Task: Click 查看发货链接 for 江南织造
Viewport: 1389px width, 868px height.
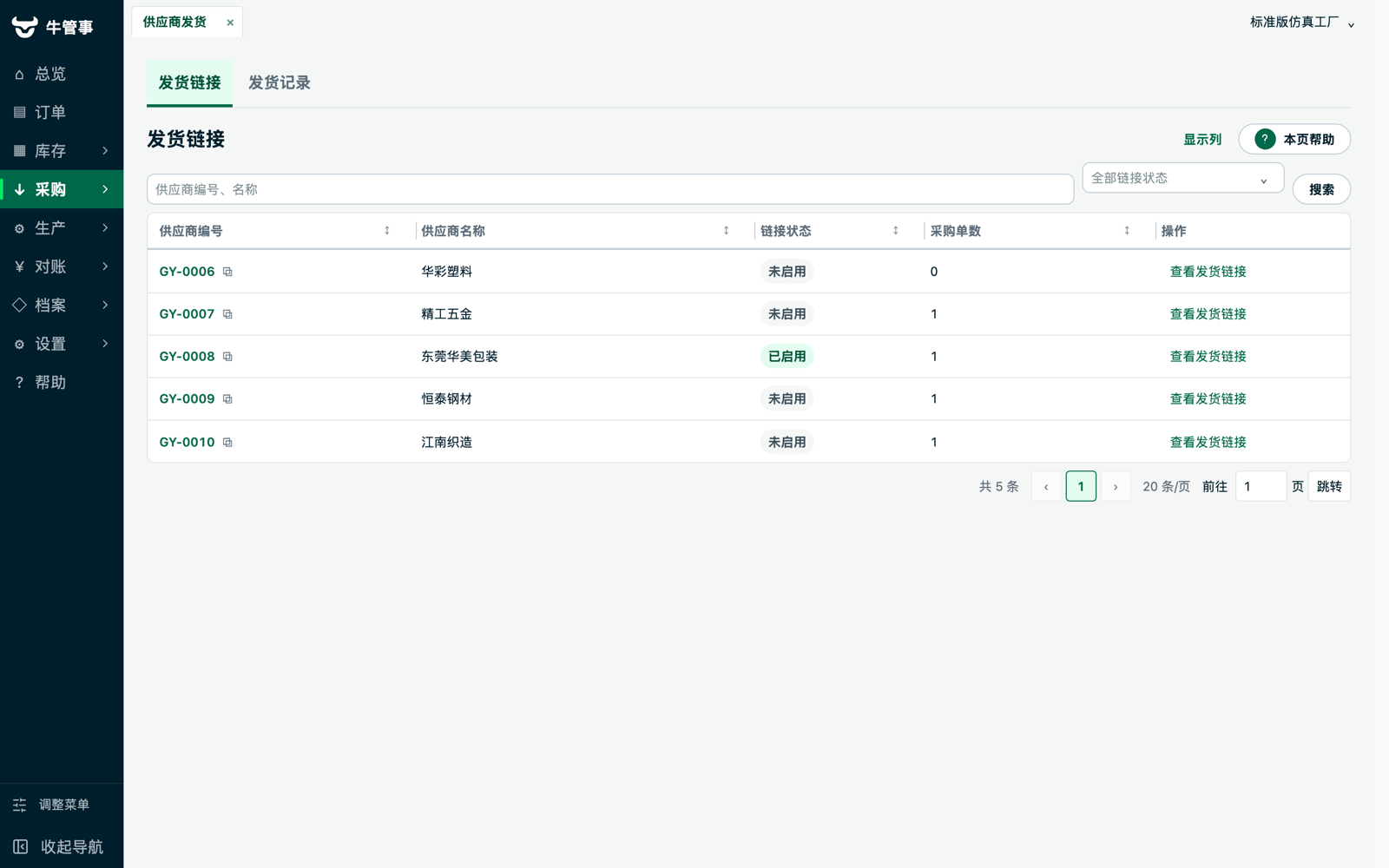Action: (x=1208, y=443)
